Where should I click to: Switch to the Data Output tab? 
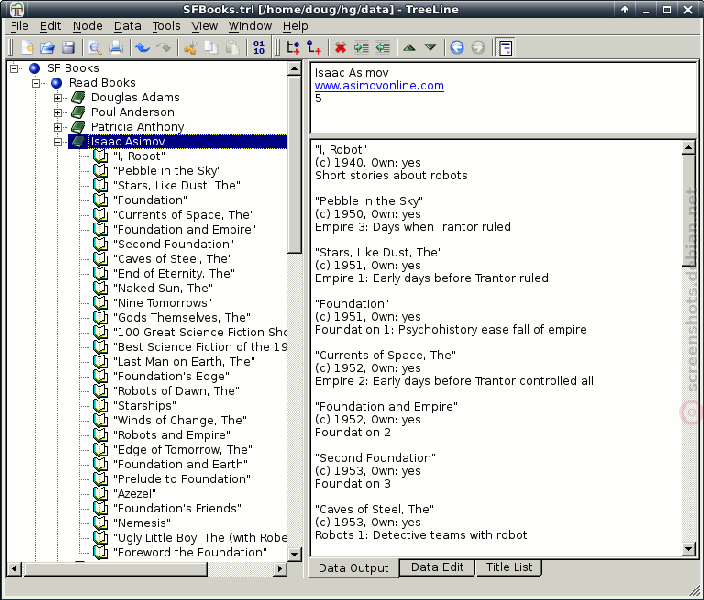click(353, 568)
